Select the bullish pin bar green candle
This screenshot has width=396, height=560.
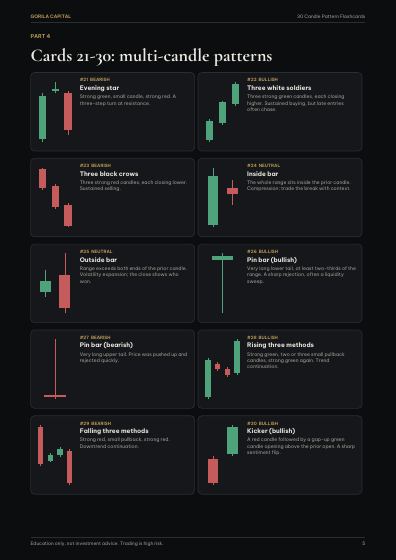[222, 283]
